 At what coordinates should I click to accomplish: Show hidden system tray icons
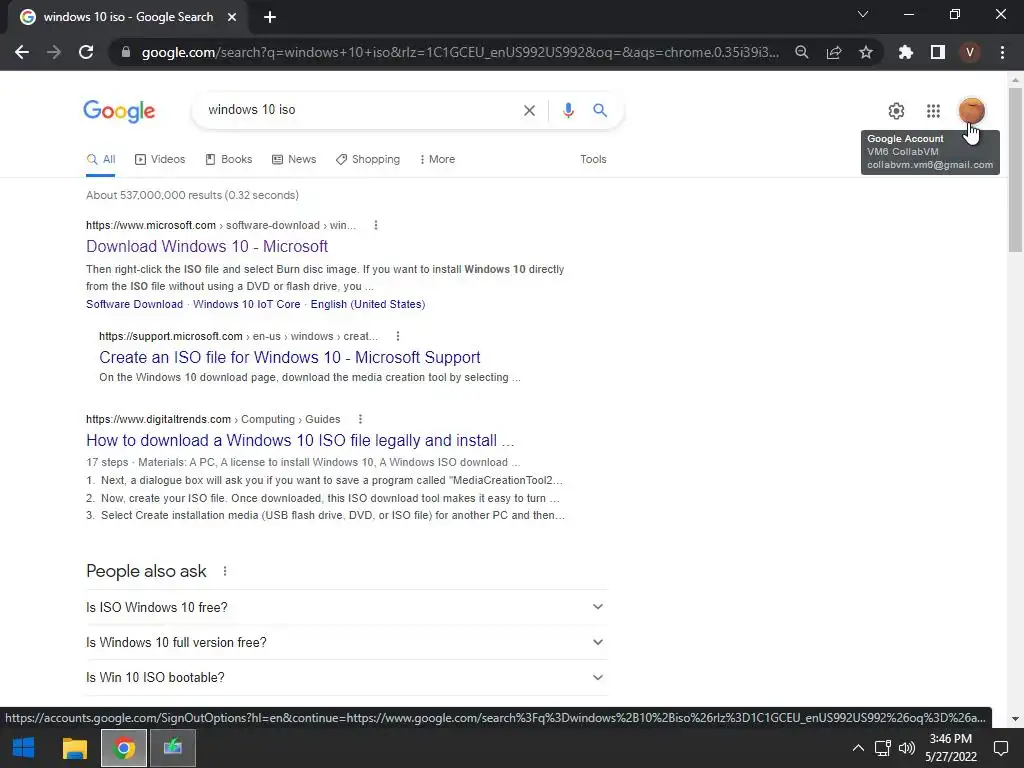click(x=858, y=748)
